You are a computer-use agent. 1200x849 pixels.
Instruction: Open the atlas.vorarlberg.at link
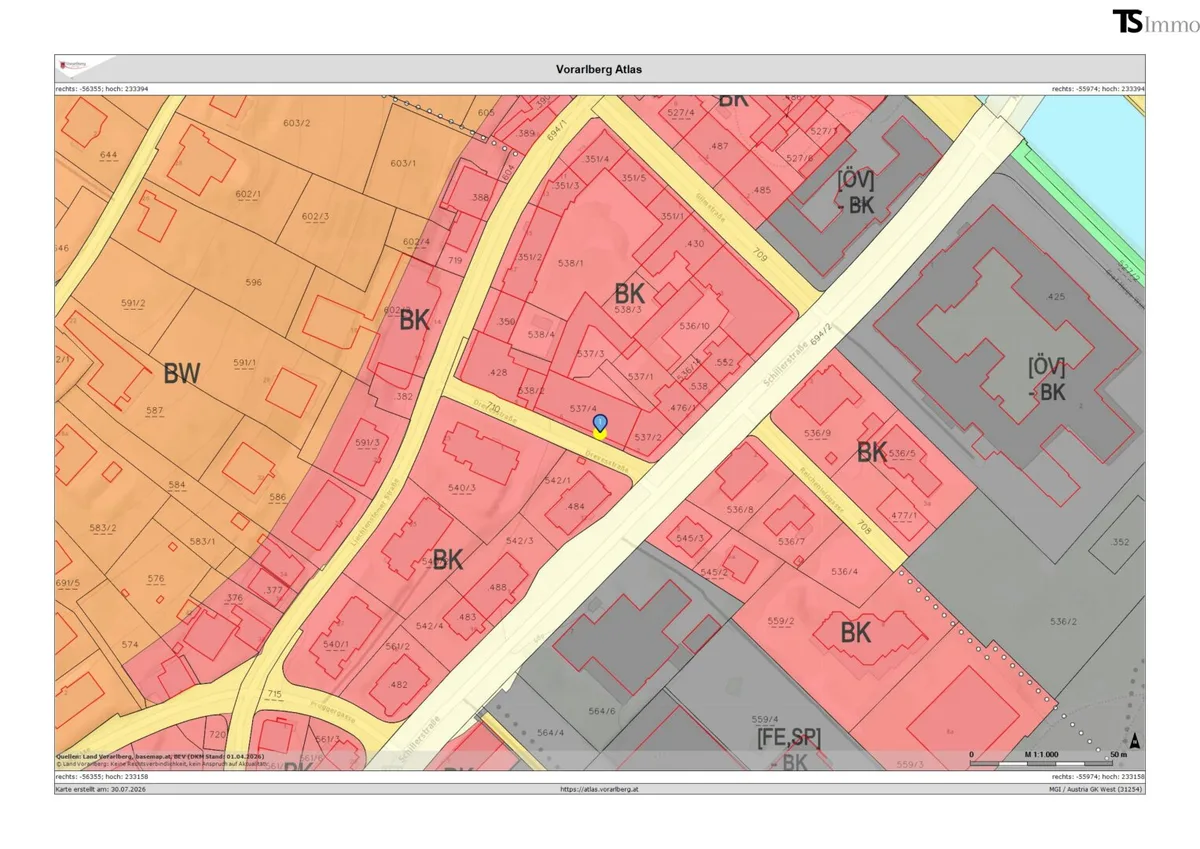(x=599, y=789)
